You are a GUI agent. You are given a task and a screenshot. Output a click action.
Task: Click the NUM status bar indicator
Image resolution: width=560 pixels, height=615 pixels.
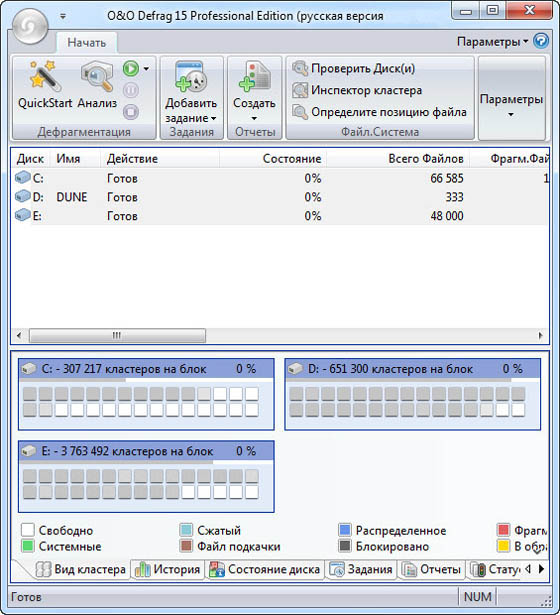click(477, 597)
